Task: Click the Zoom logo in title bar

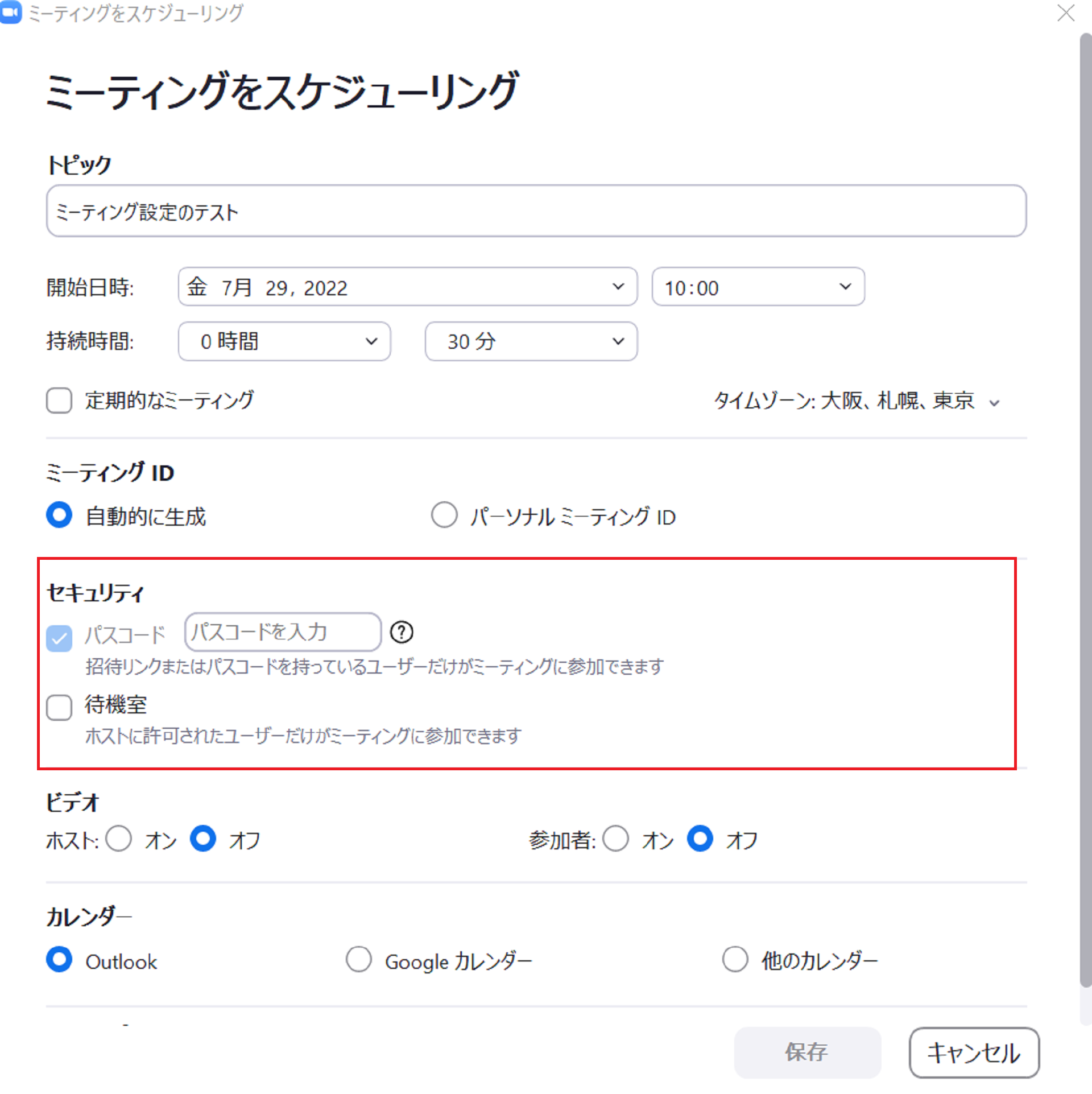Action: 11,12
